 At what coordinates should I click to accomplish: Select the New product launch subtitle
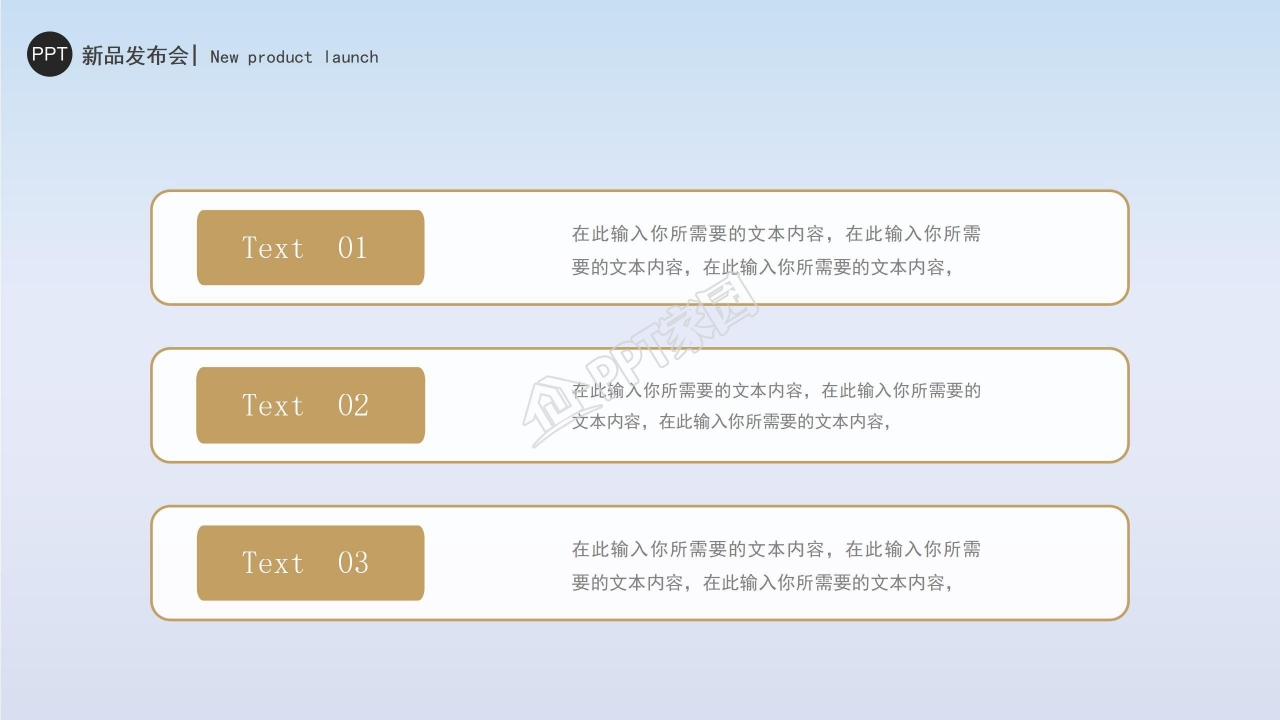pyautogui.click(x=294, y=57)
